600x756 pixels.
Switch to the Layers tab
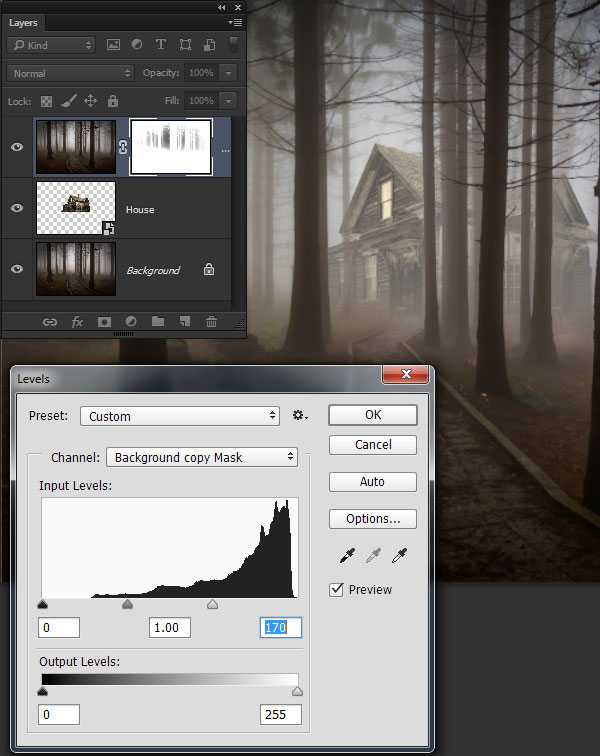click(x=23, y=23)
